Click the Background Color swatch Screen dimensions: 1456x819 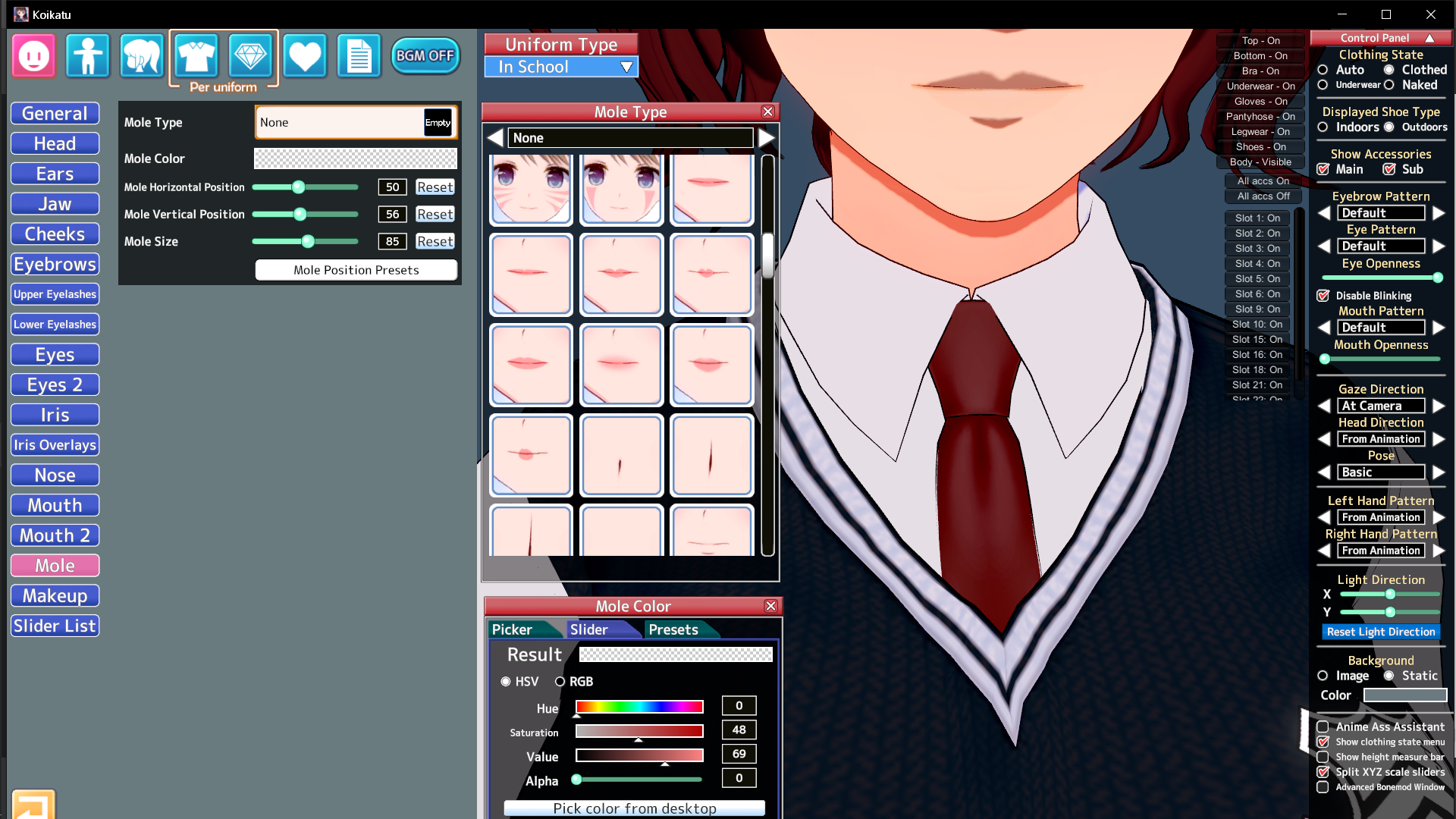pyautogui.click(x=1404, y=695)
